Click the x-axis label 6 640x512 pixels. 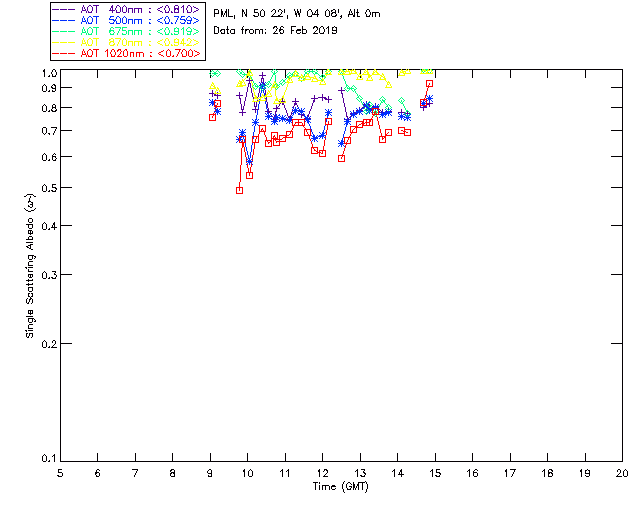pos(98,474)
